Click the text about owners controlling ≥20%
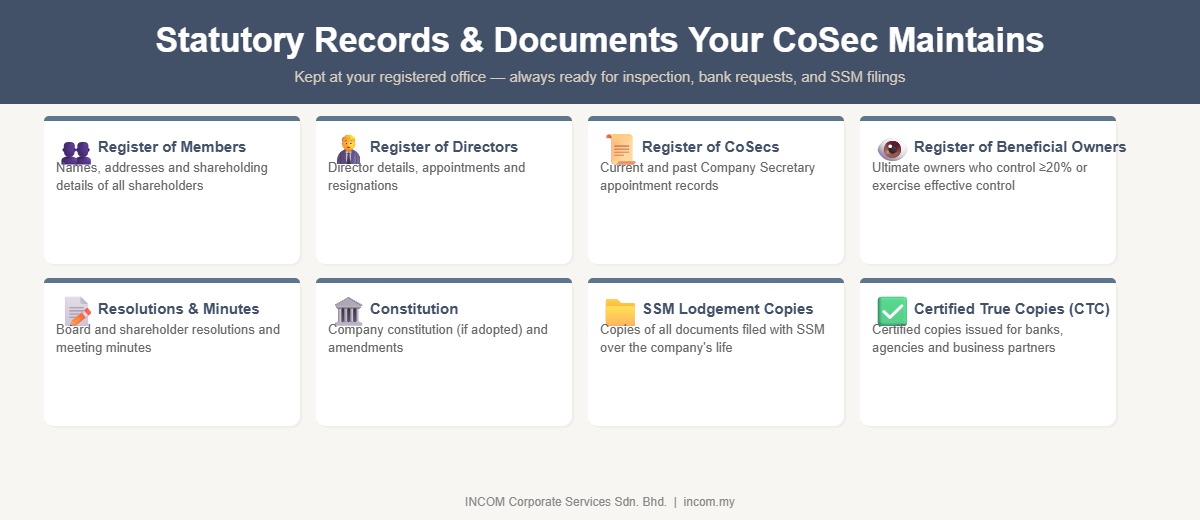 (980, 177)
